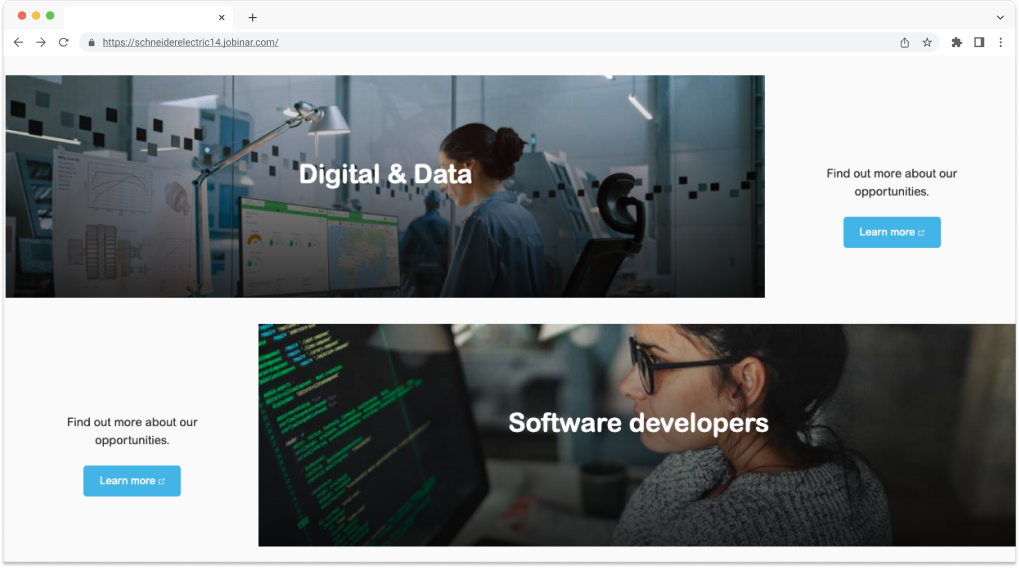The width and height of the screenshot is (1019, 568).
Task: Click the padlock site security icon
Action: pos(92,42)
